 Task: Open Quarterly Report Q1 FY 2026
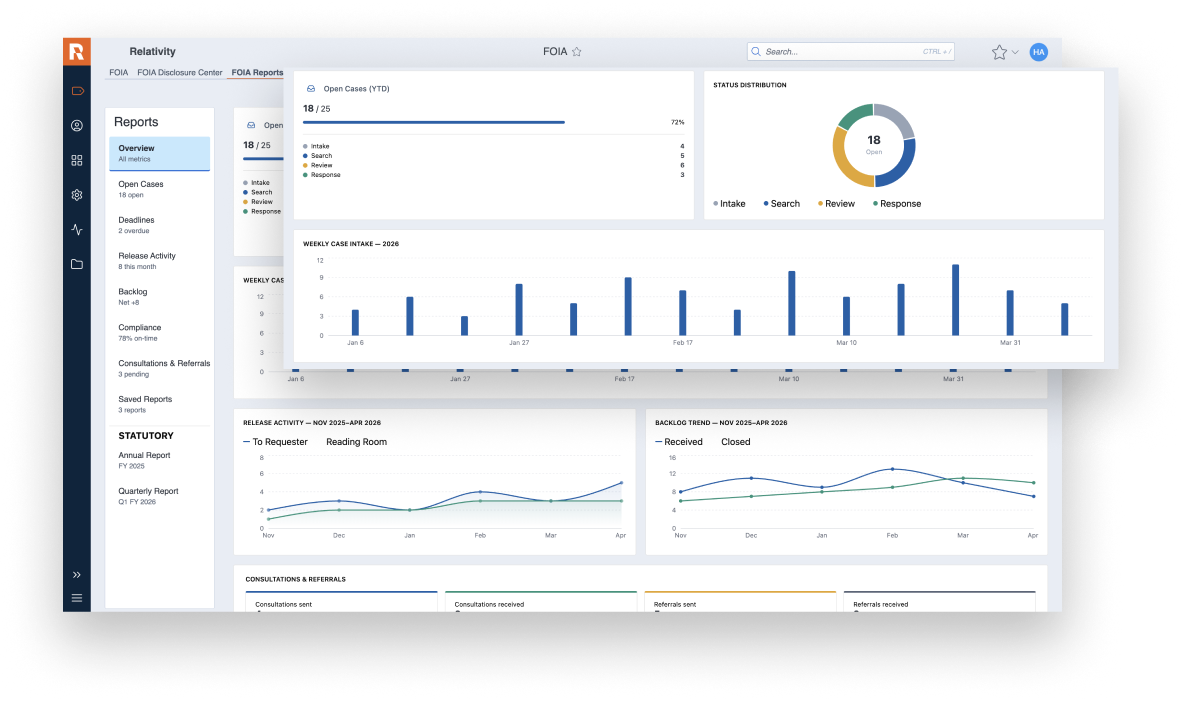[x=160, y=496]
